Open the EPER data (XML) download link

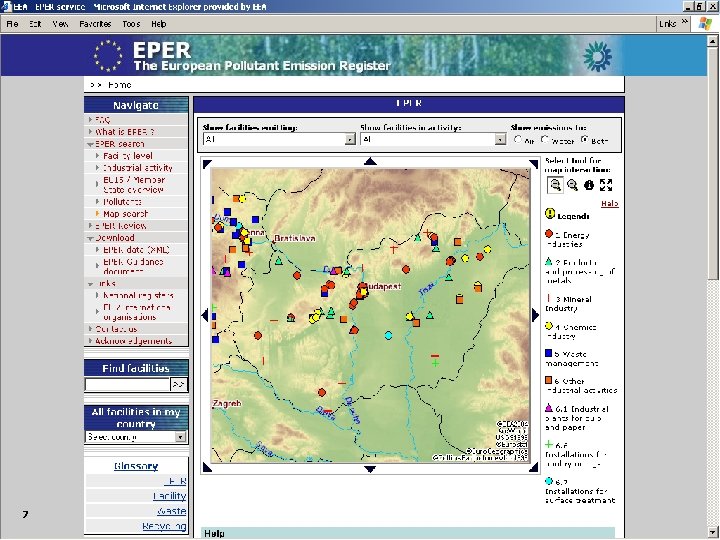(x=136, y=250)
